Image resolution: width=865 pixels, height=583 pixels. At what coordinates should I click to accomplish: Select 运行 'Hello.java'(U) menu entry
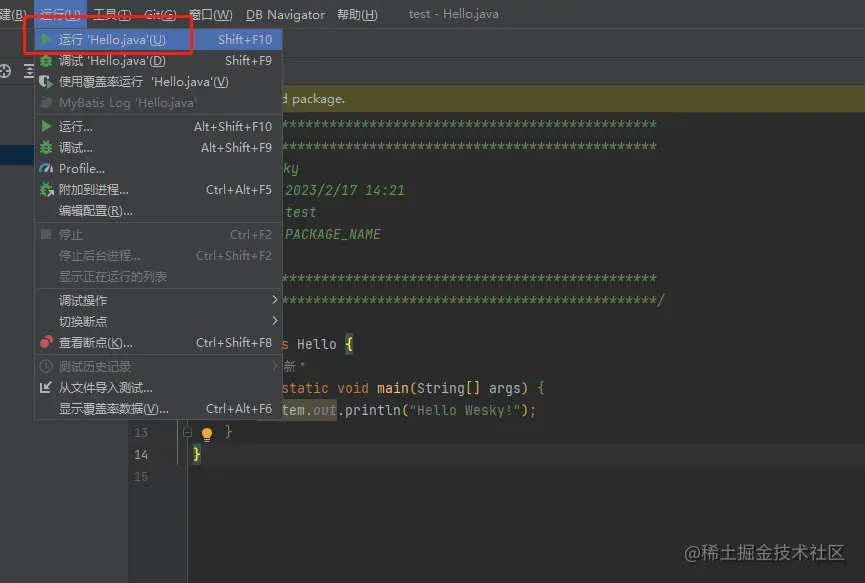(x=158, y=40)
